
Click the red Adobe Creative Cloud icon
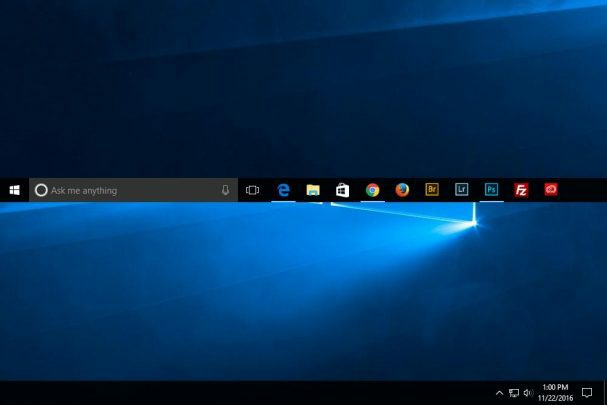551,189
